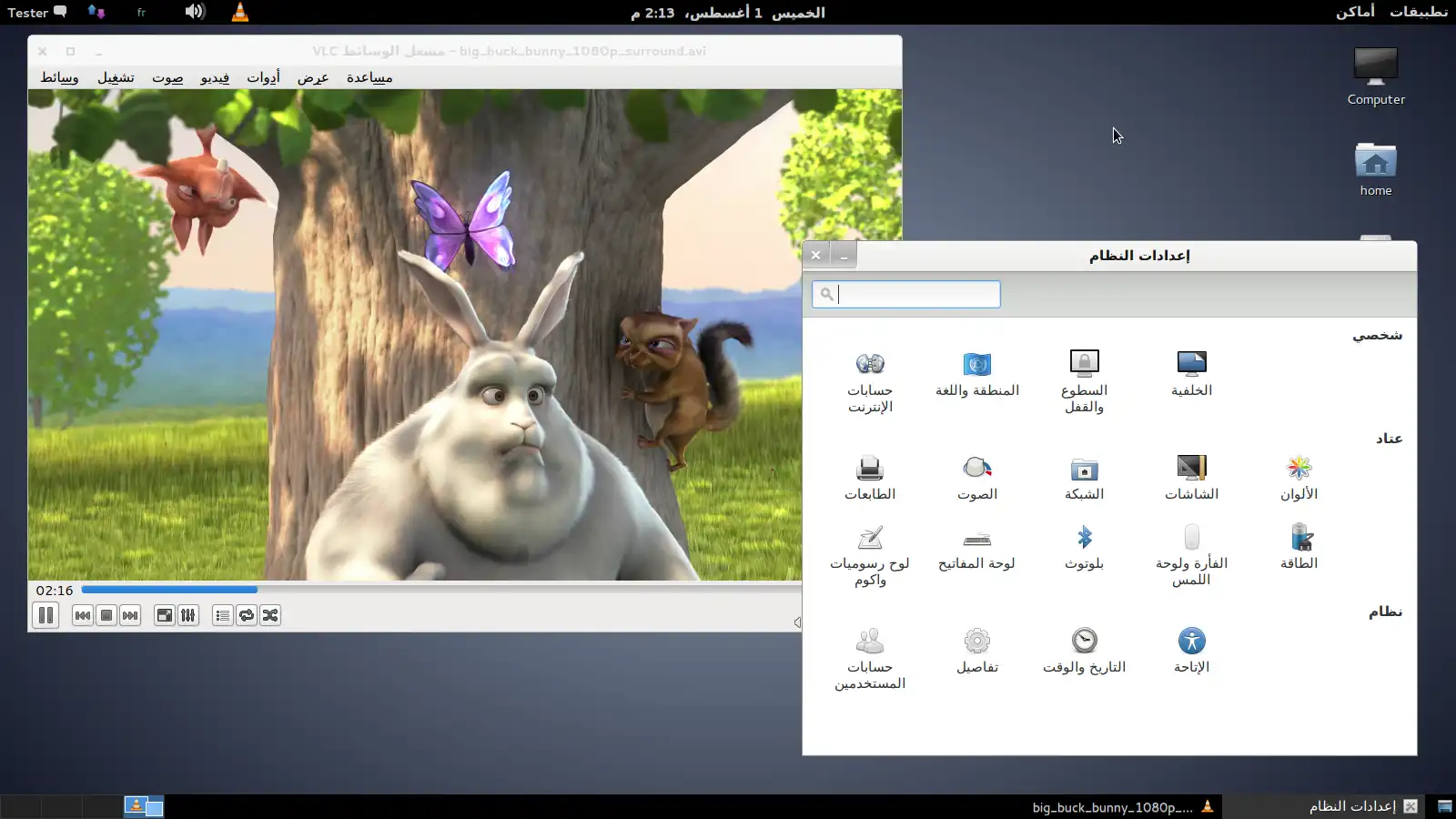Screen dimensions: 1456x819
Task: Open VLC extended settings equalizer icon
Action: 188,615
